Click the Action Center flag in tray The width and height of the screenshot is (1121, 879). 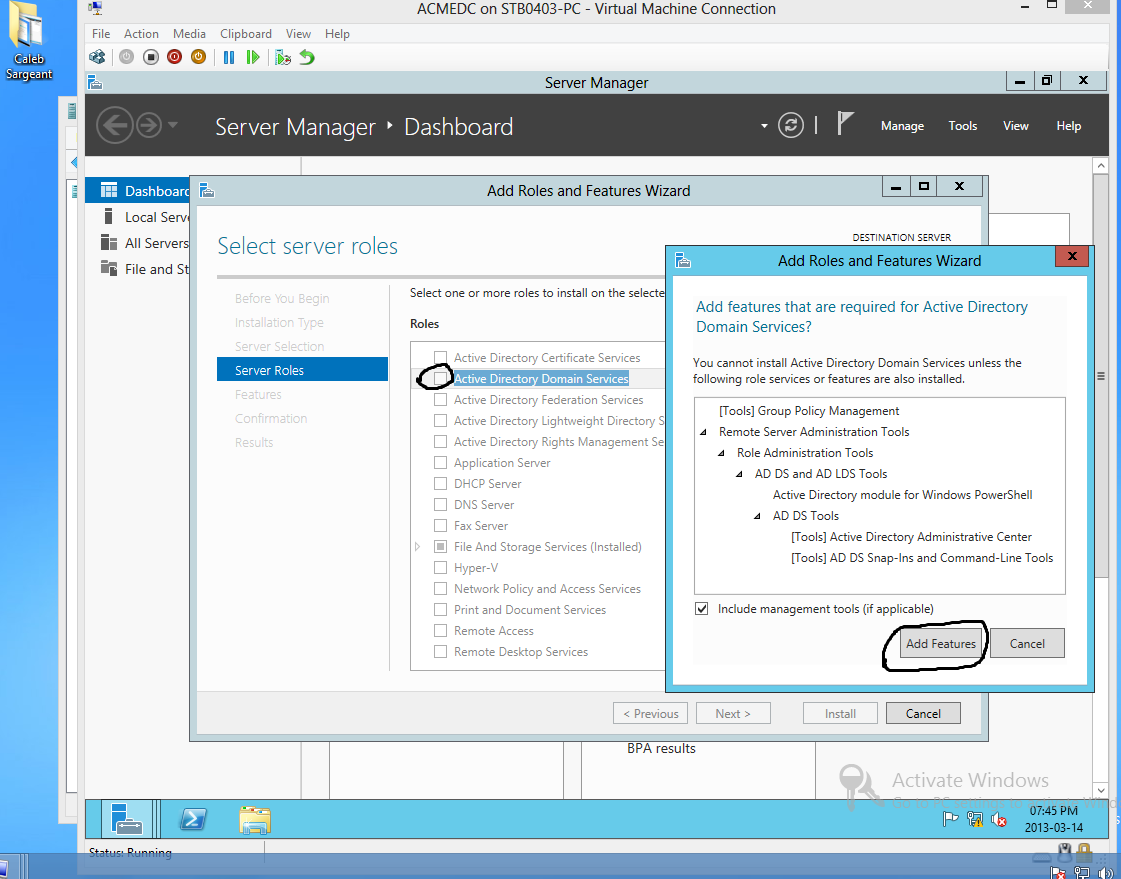pos(950,820)
